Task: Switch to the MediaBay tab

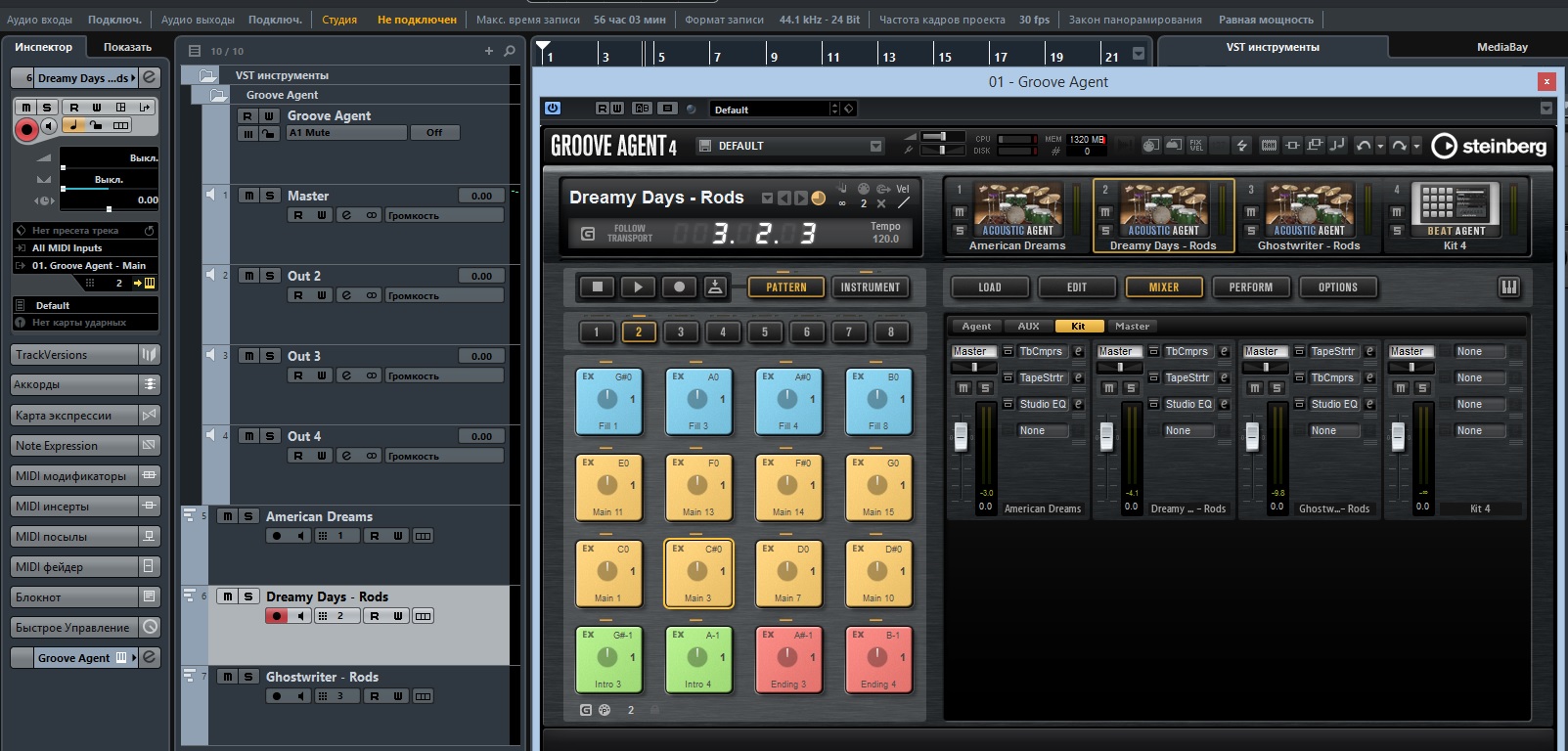Action: [x=1501, y=47]
